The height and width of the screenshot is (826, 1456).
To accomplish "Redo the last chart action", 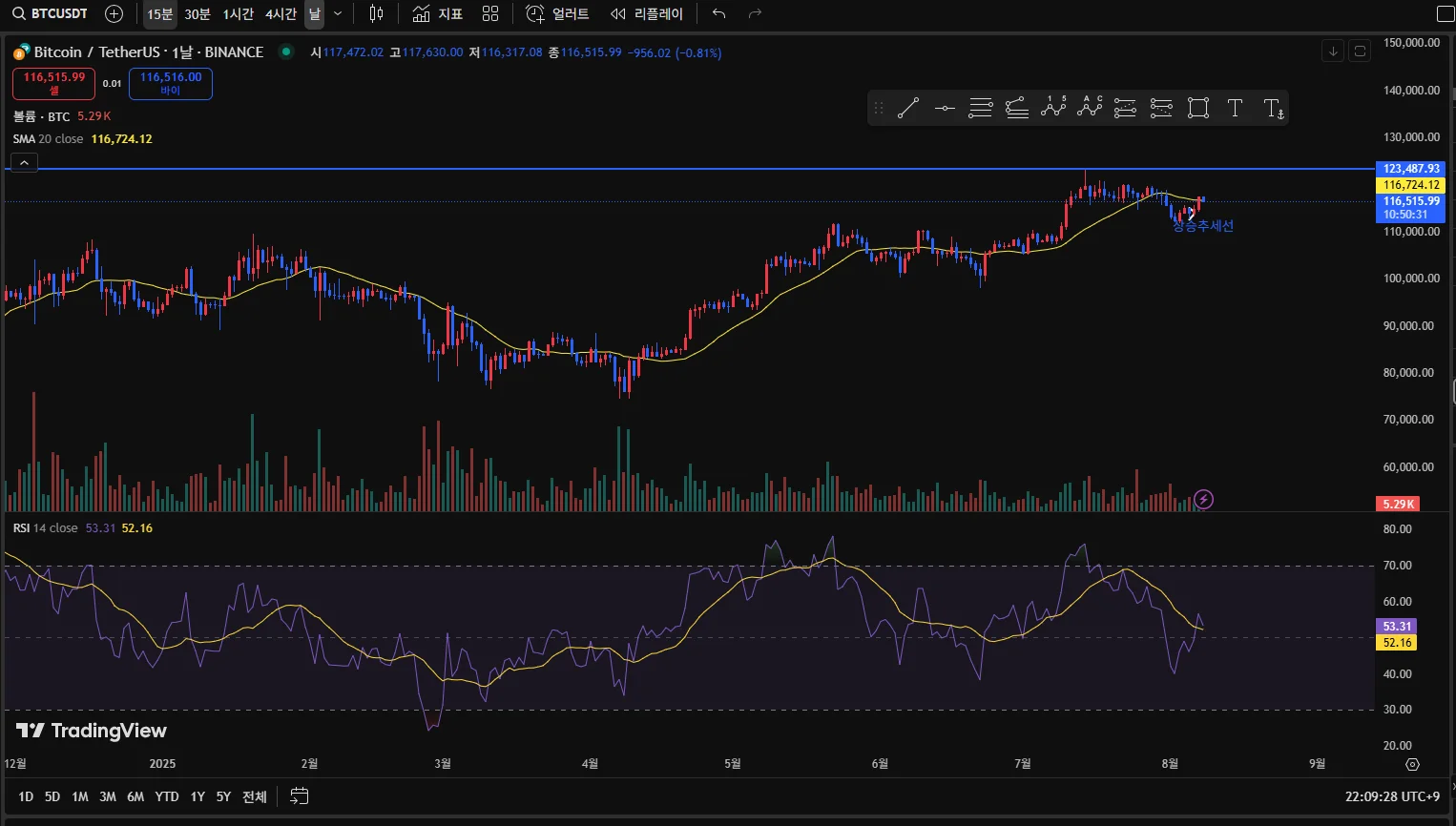I will click(755, 14).
